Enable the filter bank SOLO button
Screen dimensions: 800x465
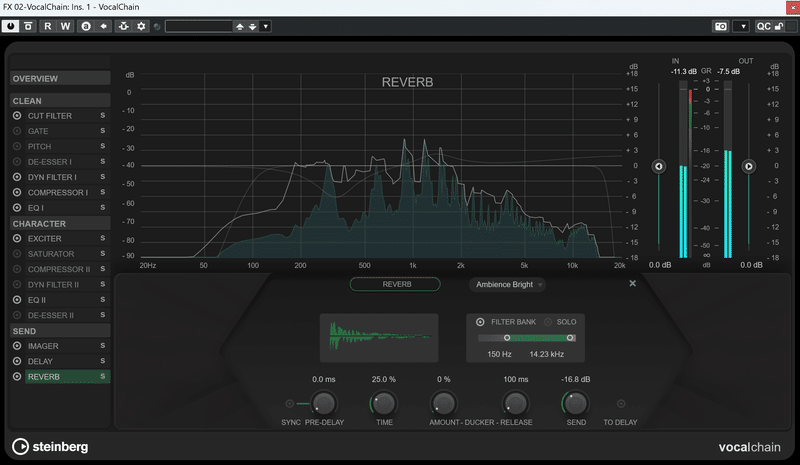(x=548, y=322)
